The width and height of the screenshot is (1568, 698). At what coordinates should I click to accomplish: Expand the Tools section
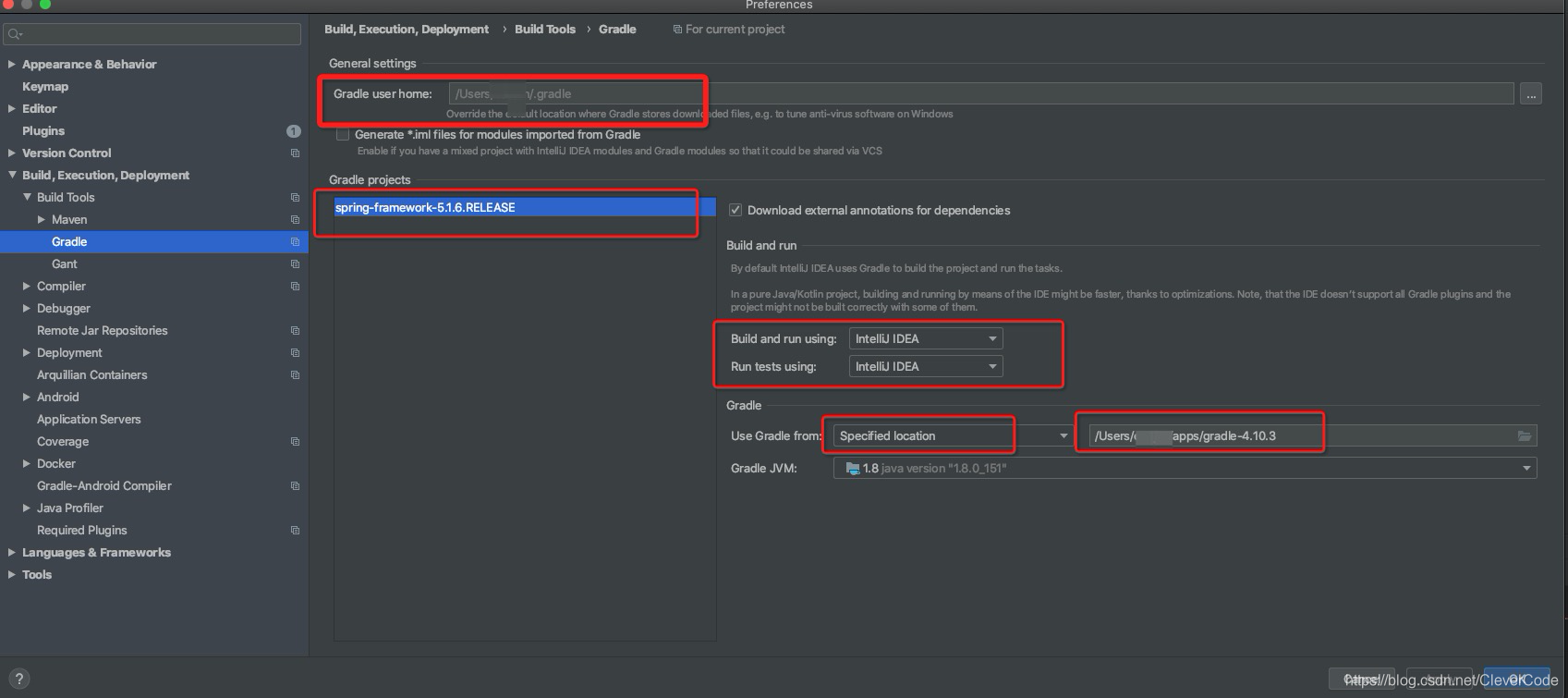(x=11, y=574)
